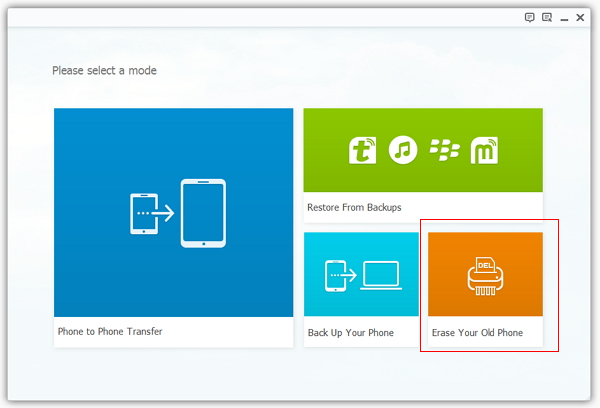This screenshot has height=408, width=600.
Task: Click the Erase Your Old Phone label
Action: [477, 333]
